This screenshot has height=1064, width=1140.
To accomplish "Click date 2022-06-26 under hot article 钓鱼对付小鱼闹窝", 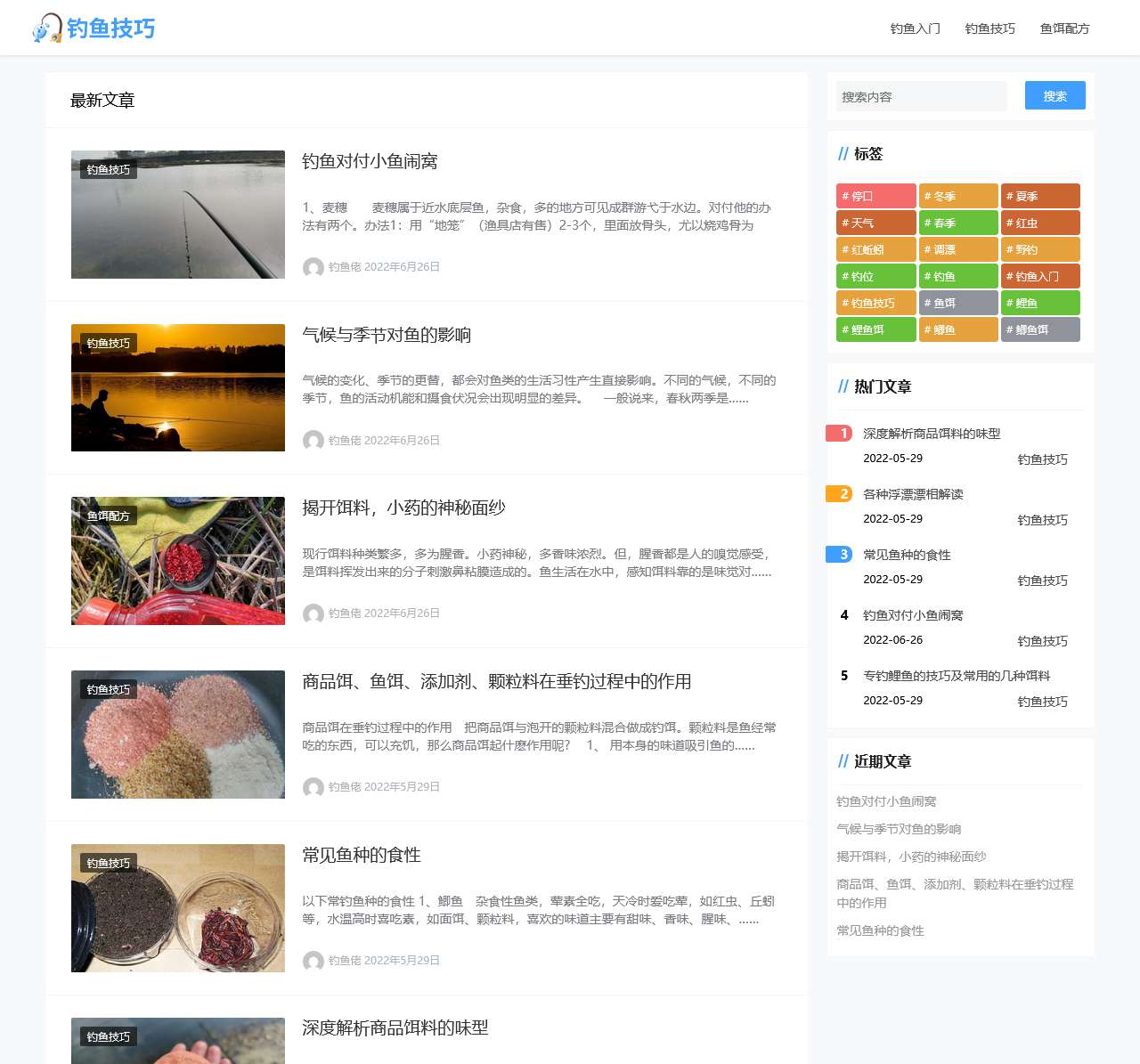I will [x=892, y=640].
